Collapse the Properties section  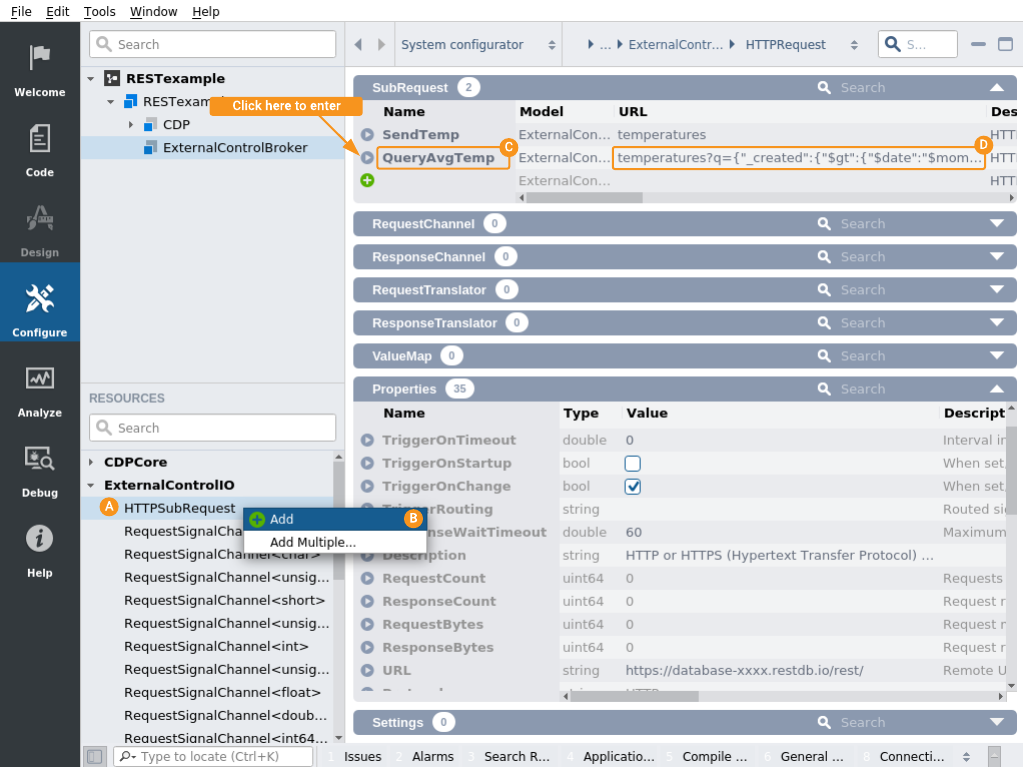coord(996,389)
